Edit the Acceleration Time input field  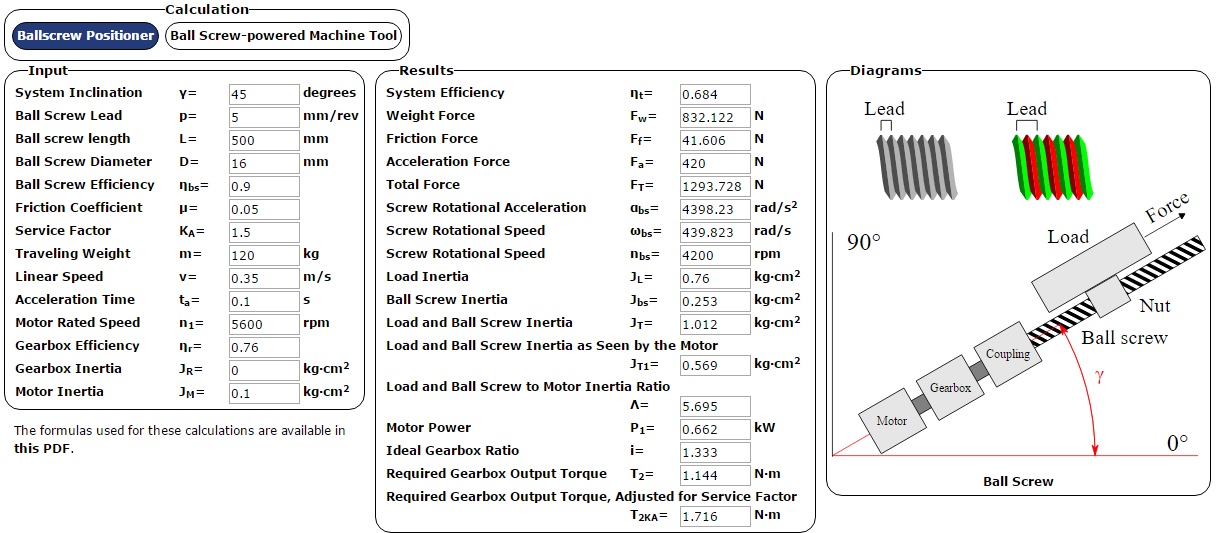coord(264,301)
